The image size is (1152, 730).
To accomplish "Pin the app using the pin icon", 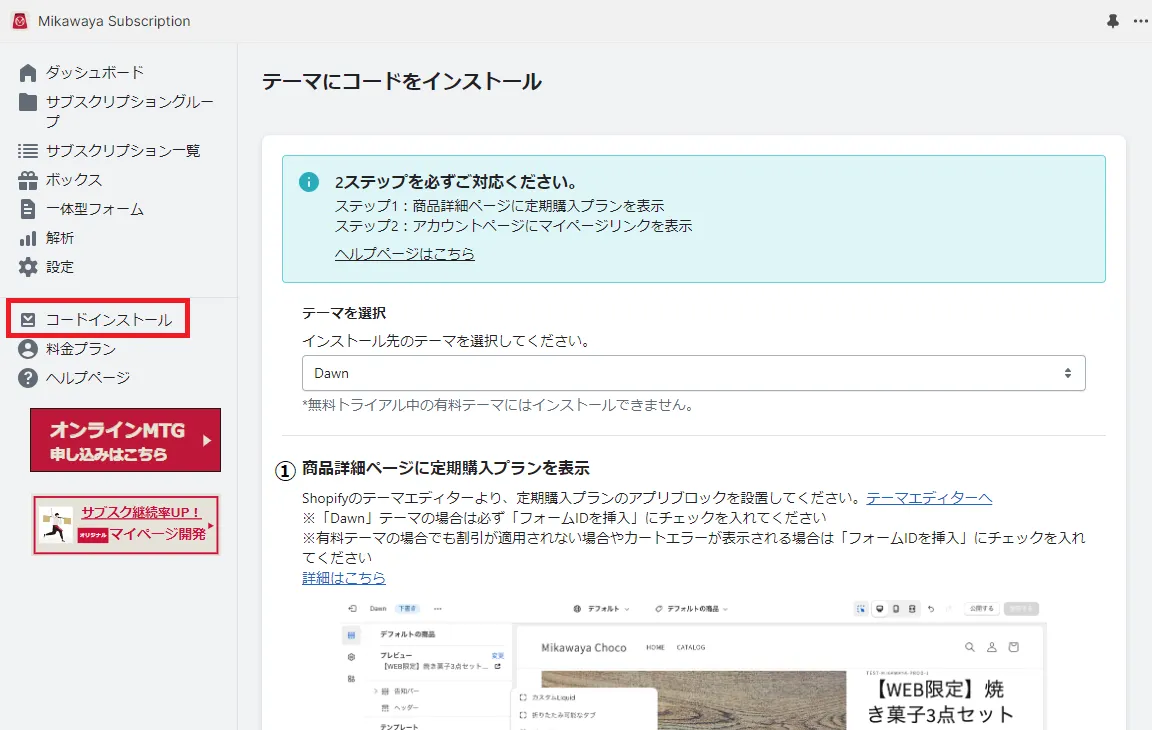I will 1112,21.
